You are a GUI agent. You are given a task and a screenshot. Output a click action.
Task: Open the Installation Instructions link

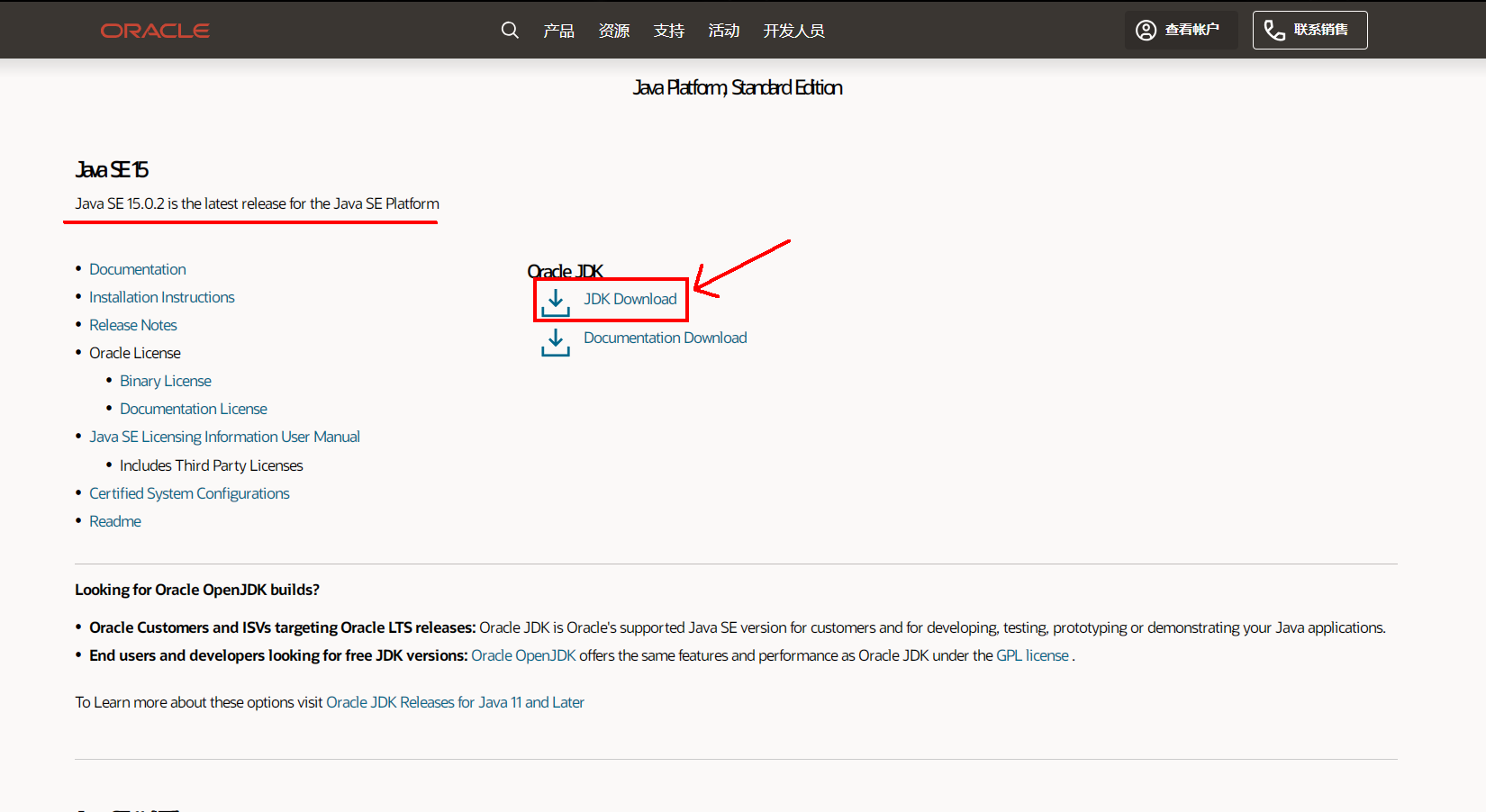coord(162,297)
